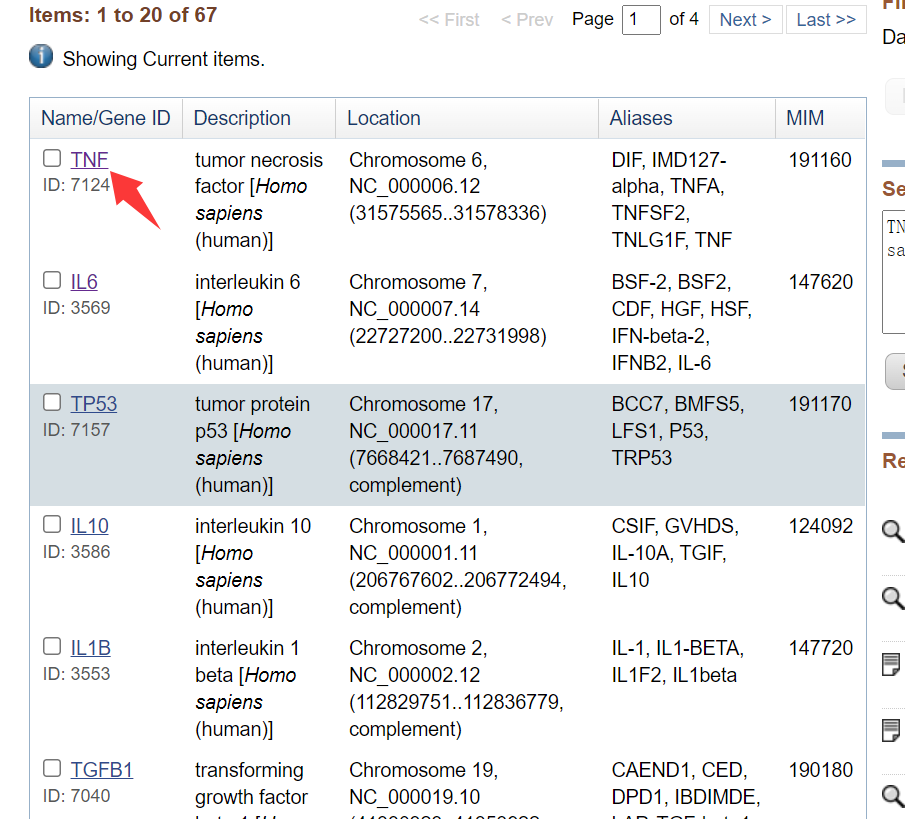Open the IL6 gene record
The image size is (905, 819).
84,282
